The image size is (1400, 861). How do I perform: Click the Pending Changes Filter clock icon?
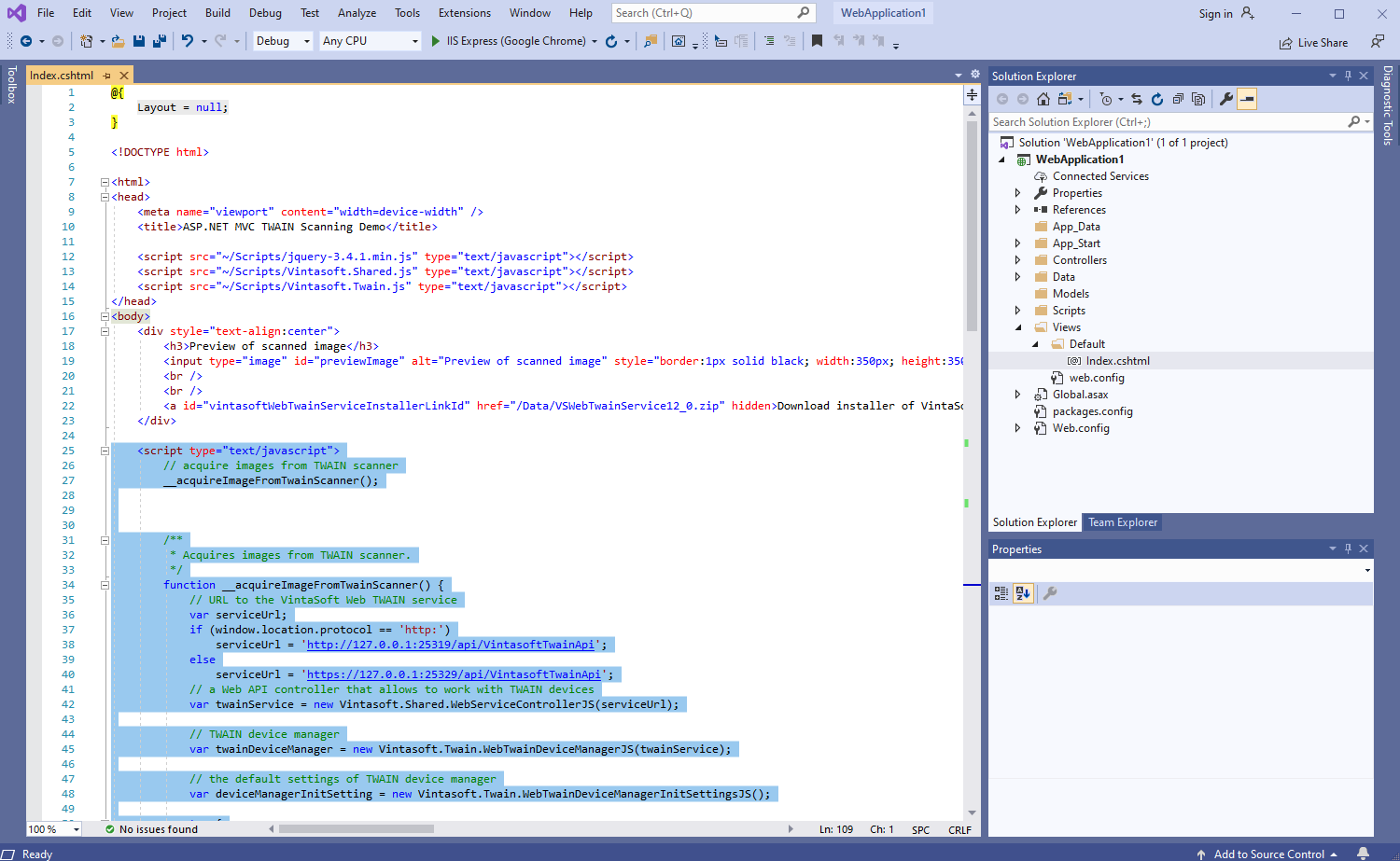tap(1106, 99)
